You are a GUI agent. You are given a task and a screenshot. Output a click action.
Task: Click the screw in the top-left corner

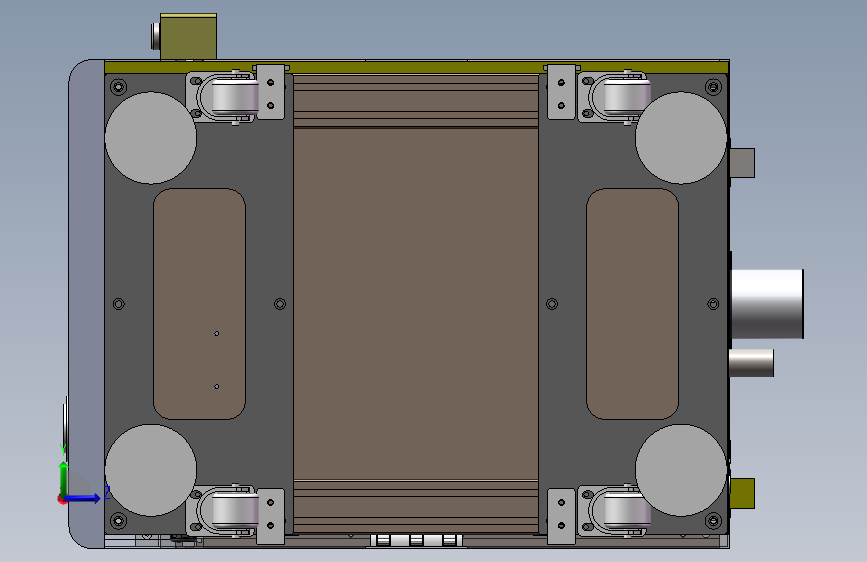coord(118,87)
